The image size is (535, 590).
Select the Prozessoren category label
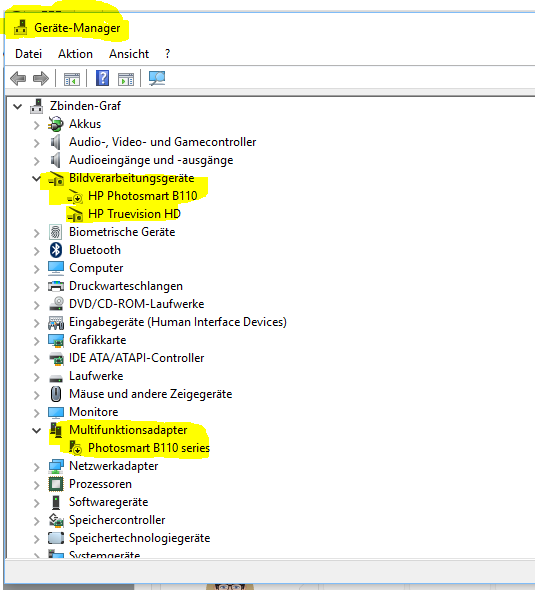point(100,484)
